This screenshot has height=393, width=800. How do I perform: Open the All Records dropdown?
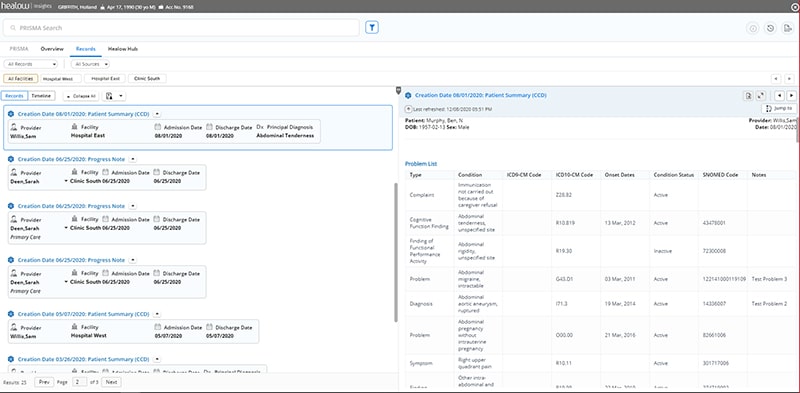pos(31,64)
